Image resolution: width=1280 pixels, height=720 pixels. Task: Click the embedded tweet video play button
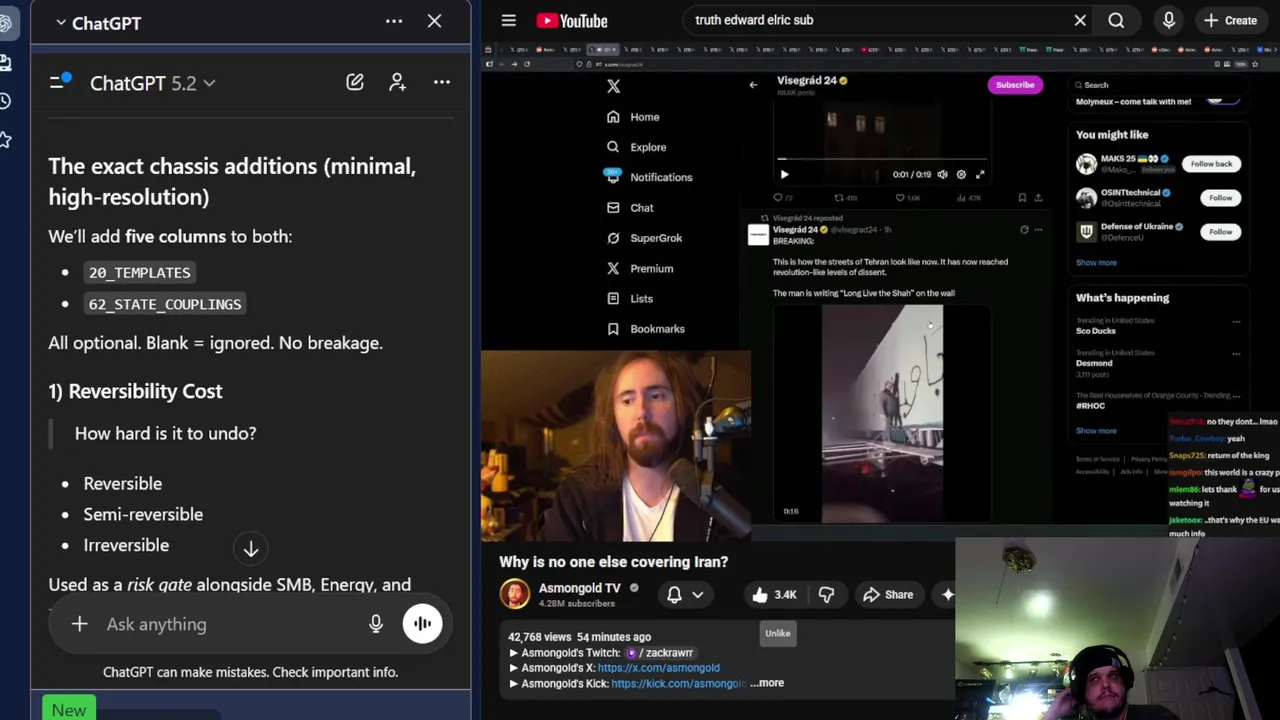pos(784,174)
